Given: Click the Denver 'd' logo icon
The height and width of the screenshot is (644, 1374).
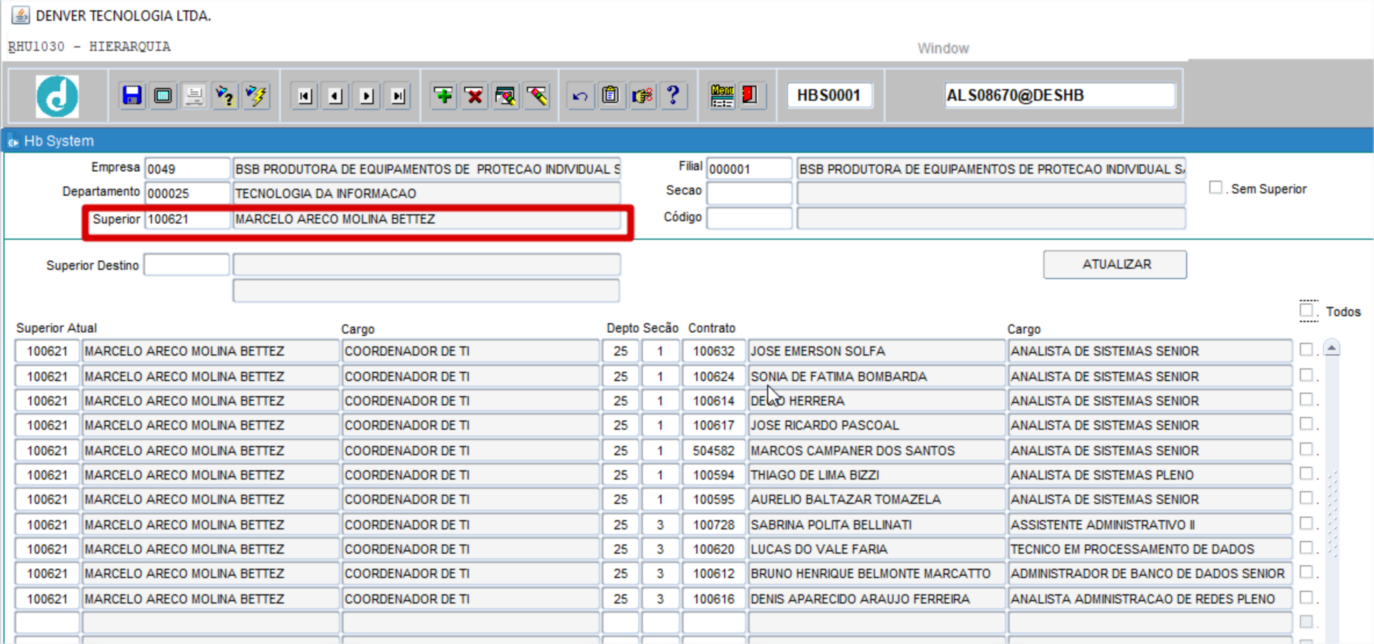Looking at the screenshot, I should pyautogui.click(x=57, y=96).
